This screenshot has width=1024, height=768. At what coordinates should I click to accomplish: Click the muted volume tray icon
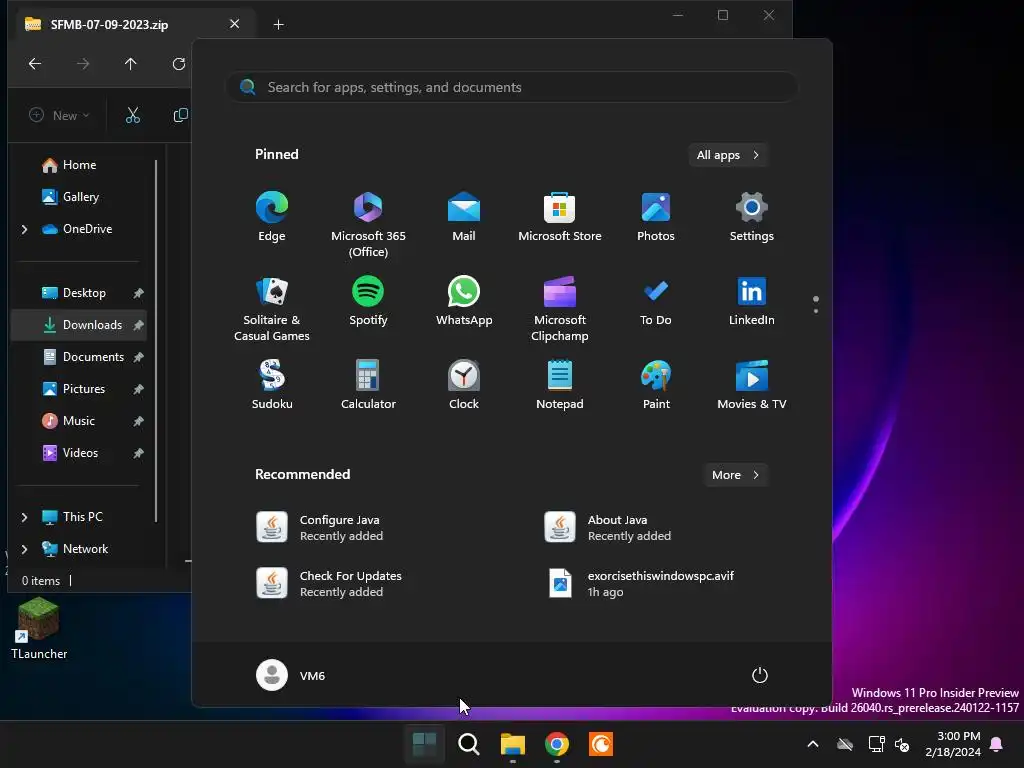(x=903, y=744)
